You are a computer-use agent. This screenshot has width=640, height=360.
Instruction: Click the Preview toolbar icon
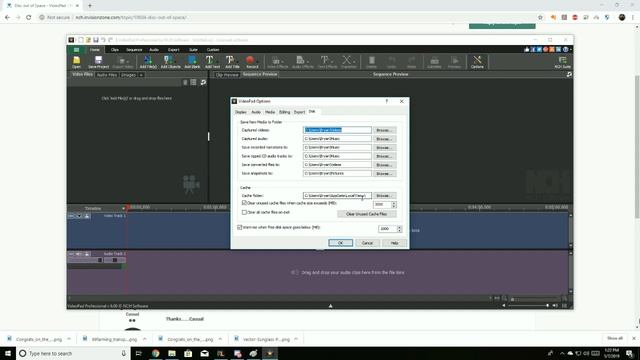(454, 62)
